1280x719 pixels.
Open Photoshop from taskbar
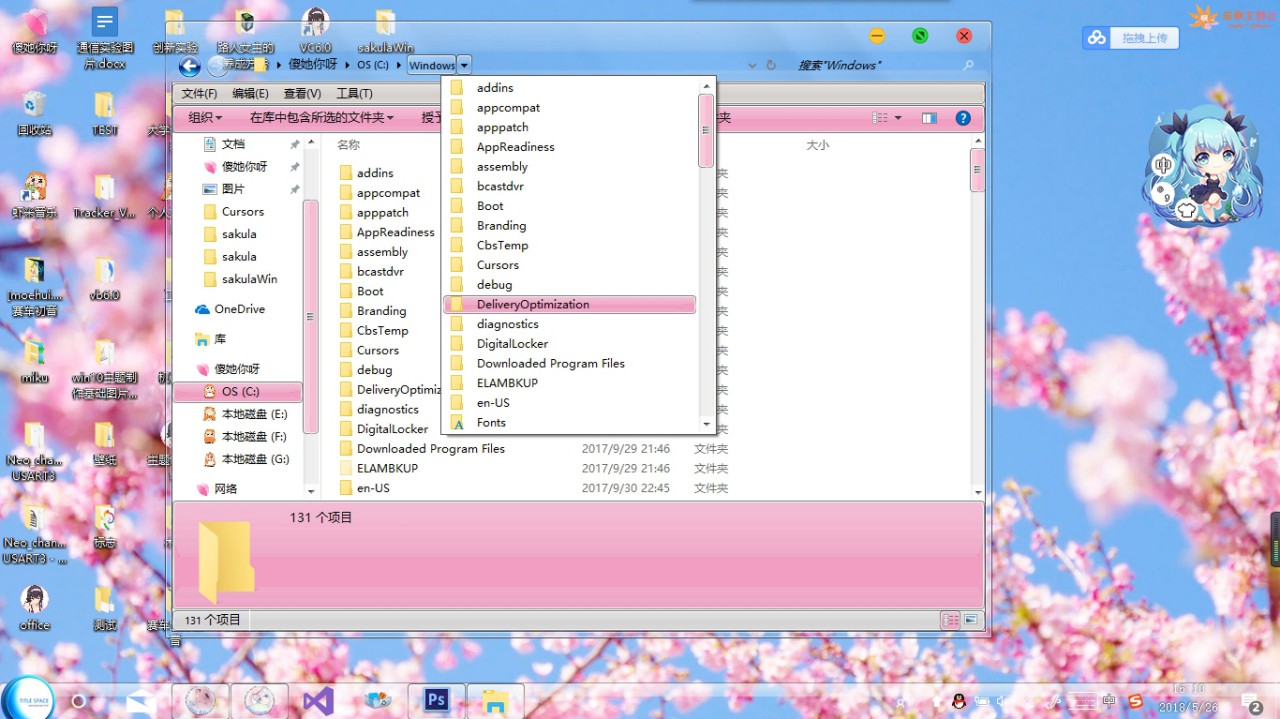click(x=436, y=700)
